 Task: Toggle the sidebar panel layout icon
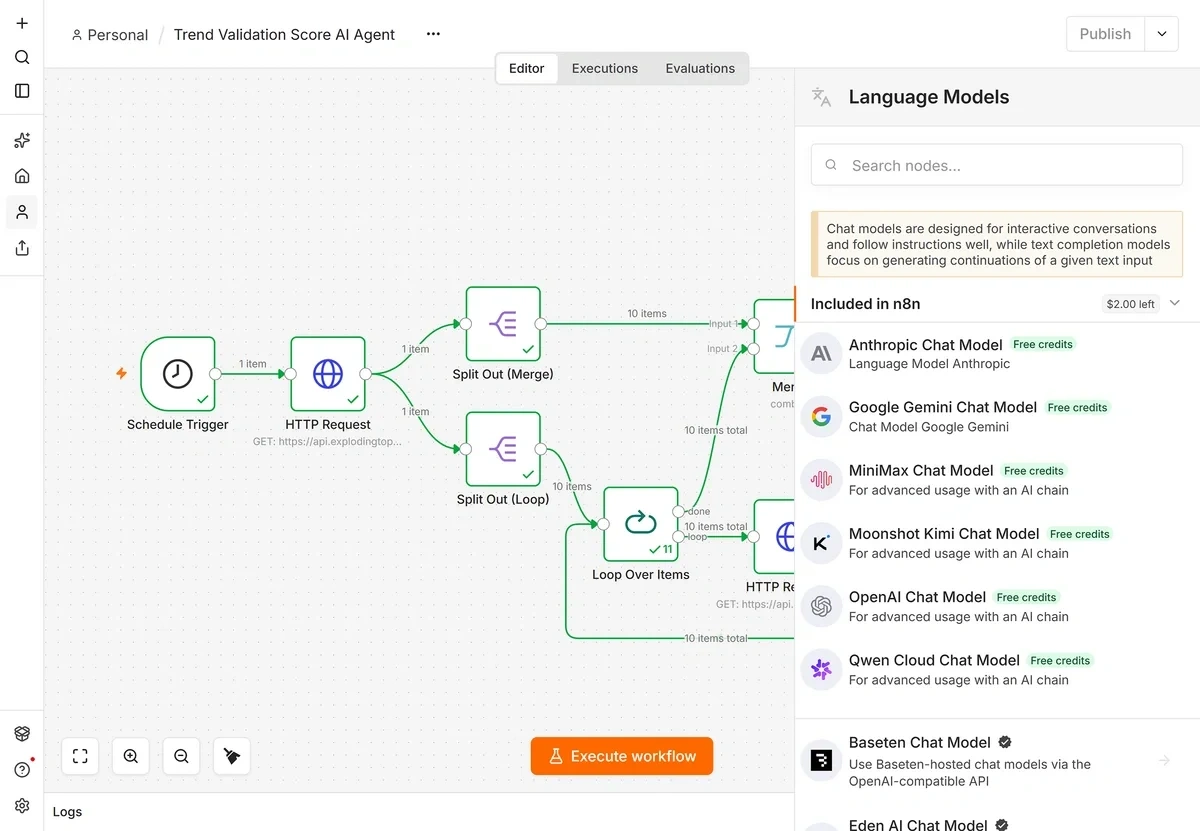tap(22, 91)
